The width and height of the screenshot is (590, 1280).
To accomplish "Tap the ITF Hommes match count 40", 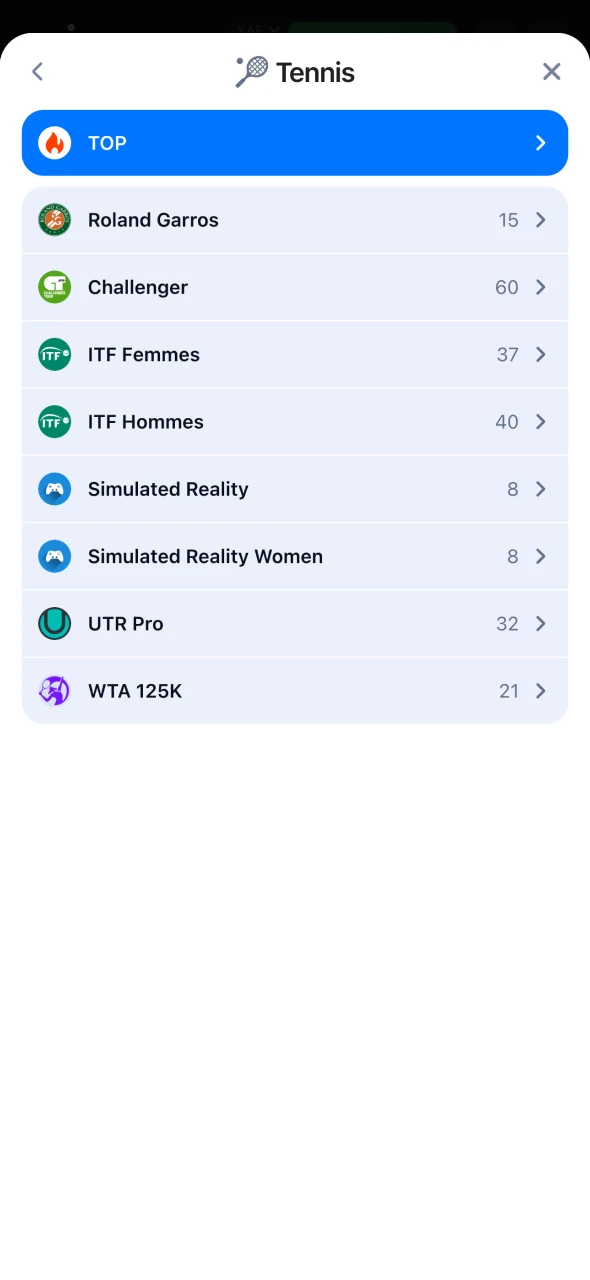I will tap(507, 422).
